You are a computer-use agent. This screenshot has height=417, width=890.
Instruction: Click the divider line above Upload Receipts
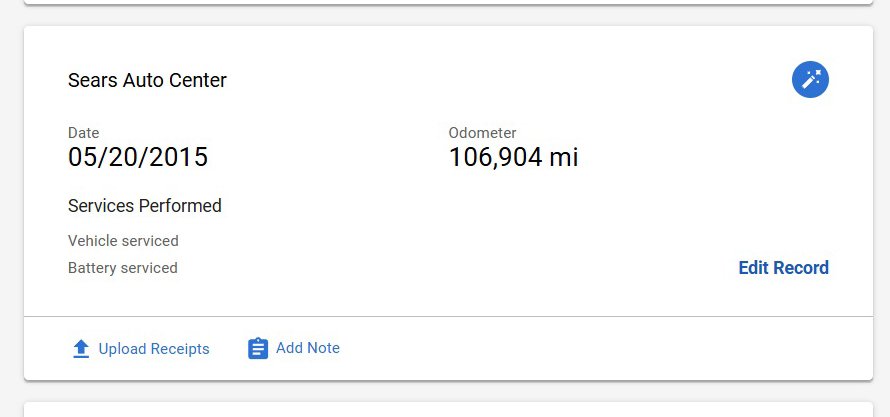[448, 316]
